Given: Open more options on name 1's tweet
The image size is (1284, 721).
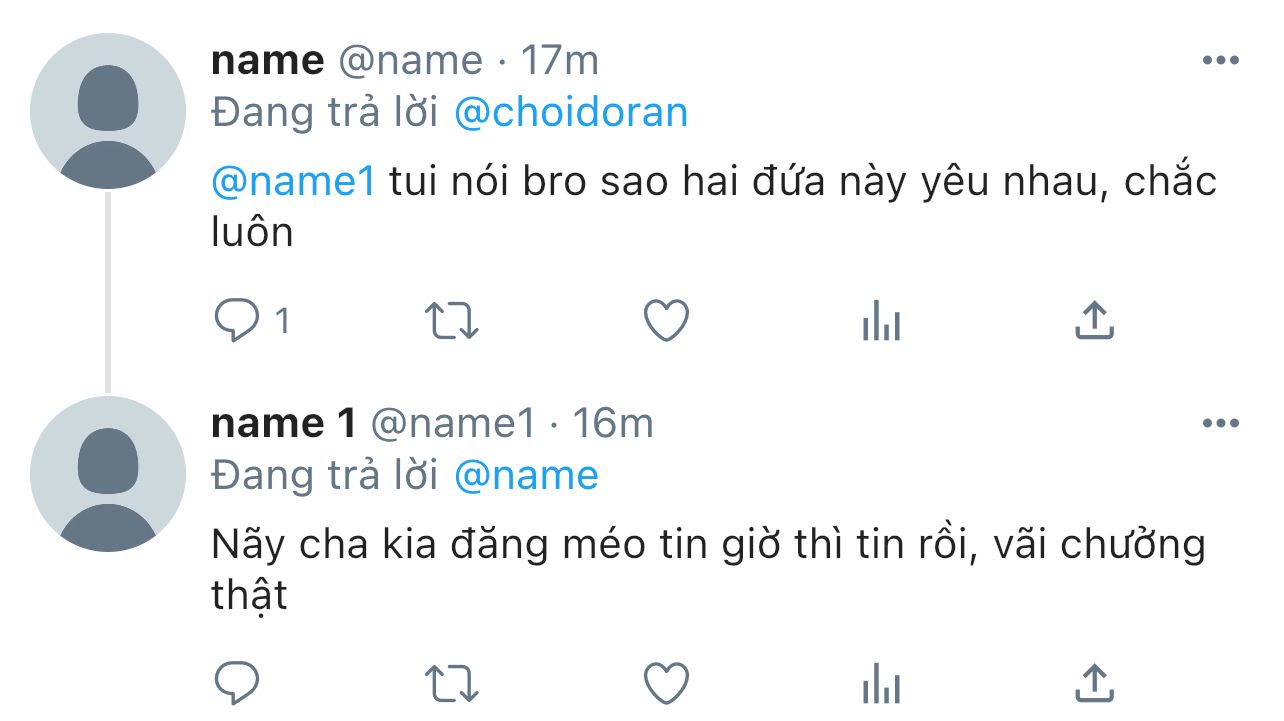Looking at the screenshot, I should (x=1220, y=424).
